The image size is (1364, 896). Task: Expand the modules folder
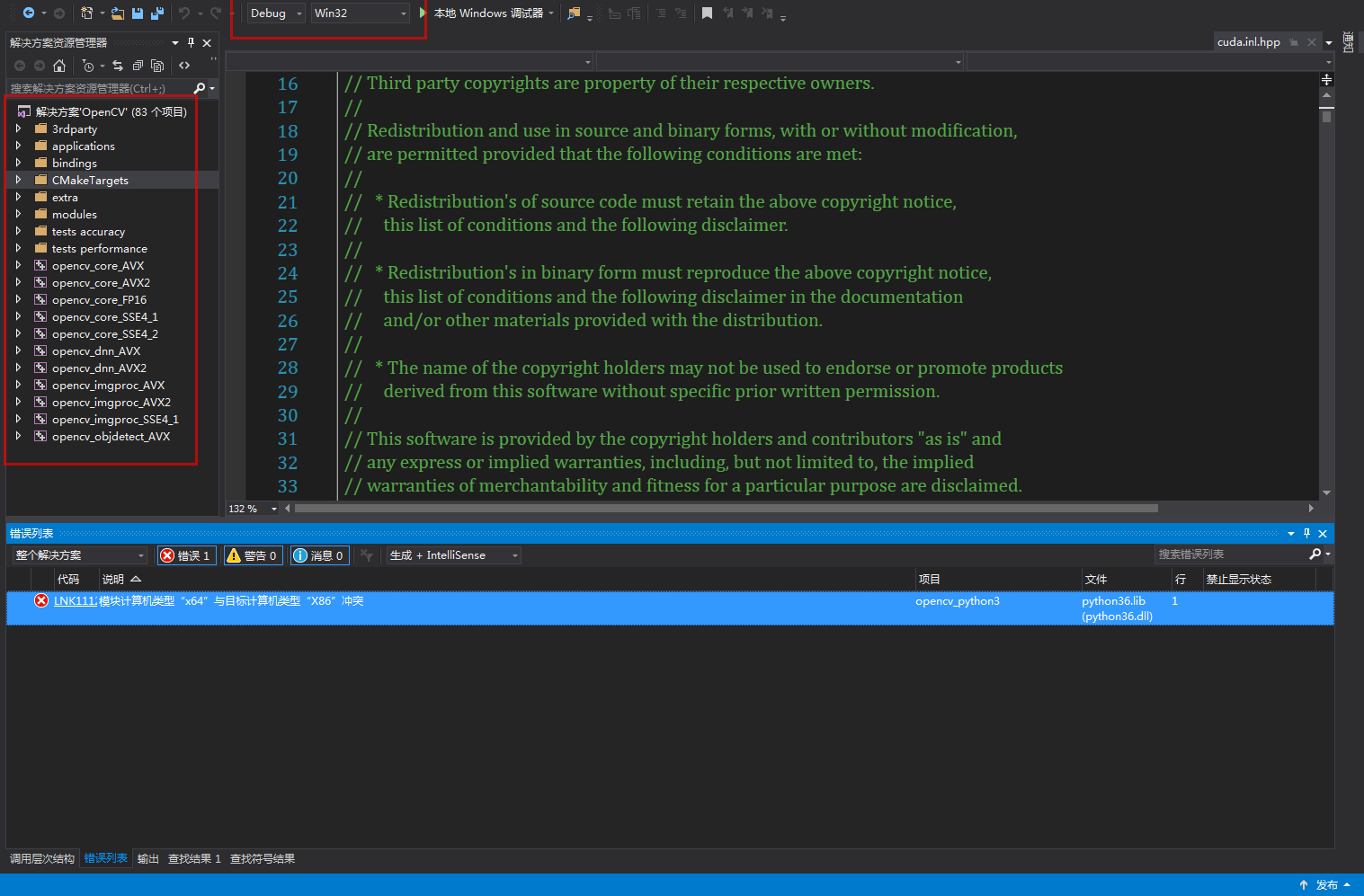[x=18, y=214]
